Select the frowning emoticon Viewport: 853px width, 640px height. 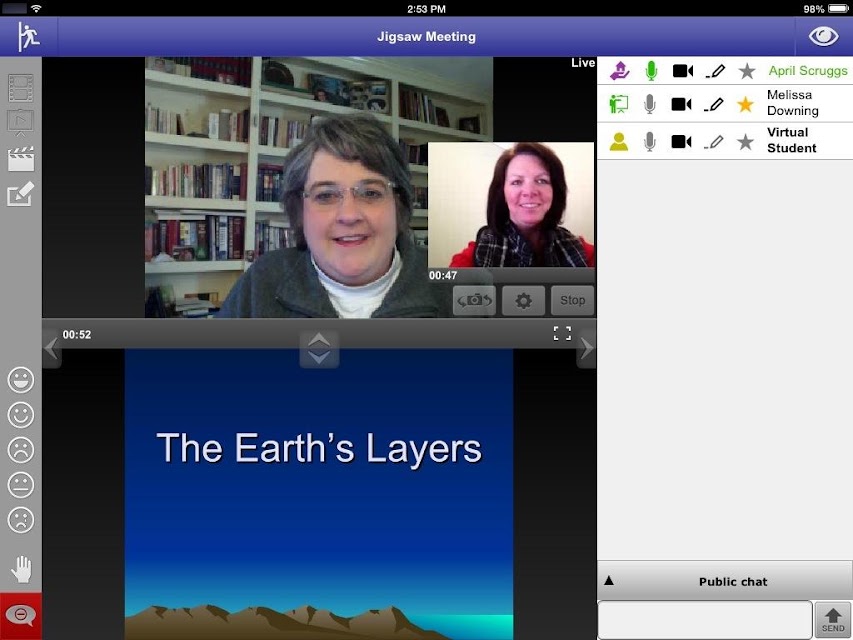tap(21, 450)
